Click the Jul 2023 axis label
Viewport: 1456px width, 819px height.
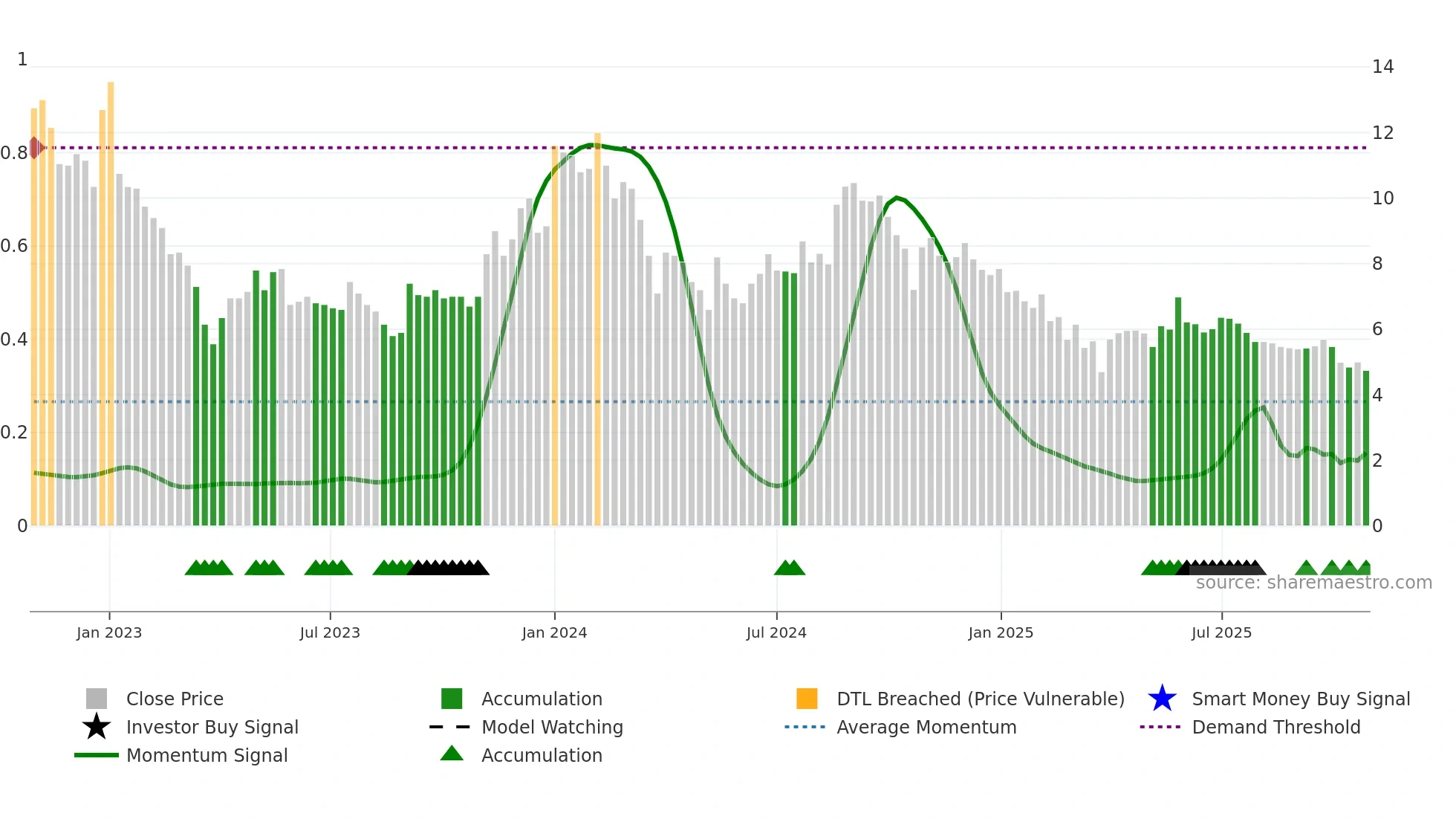[330, 632]
